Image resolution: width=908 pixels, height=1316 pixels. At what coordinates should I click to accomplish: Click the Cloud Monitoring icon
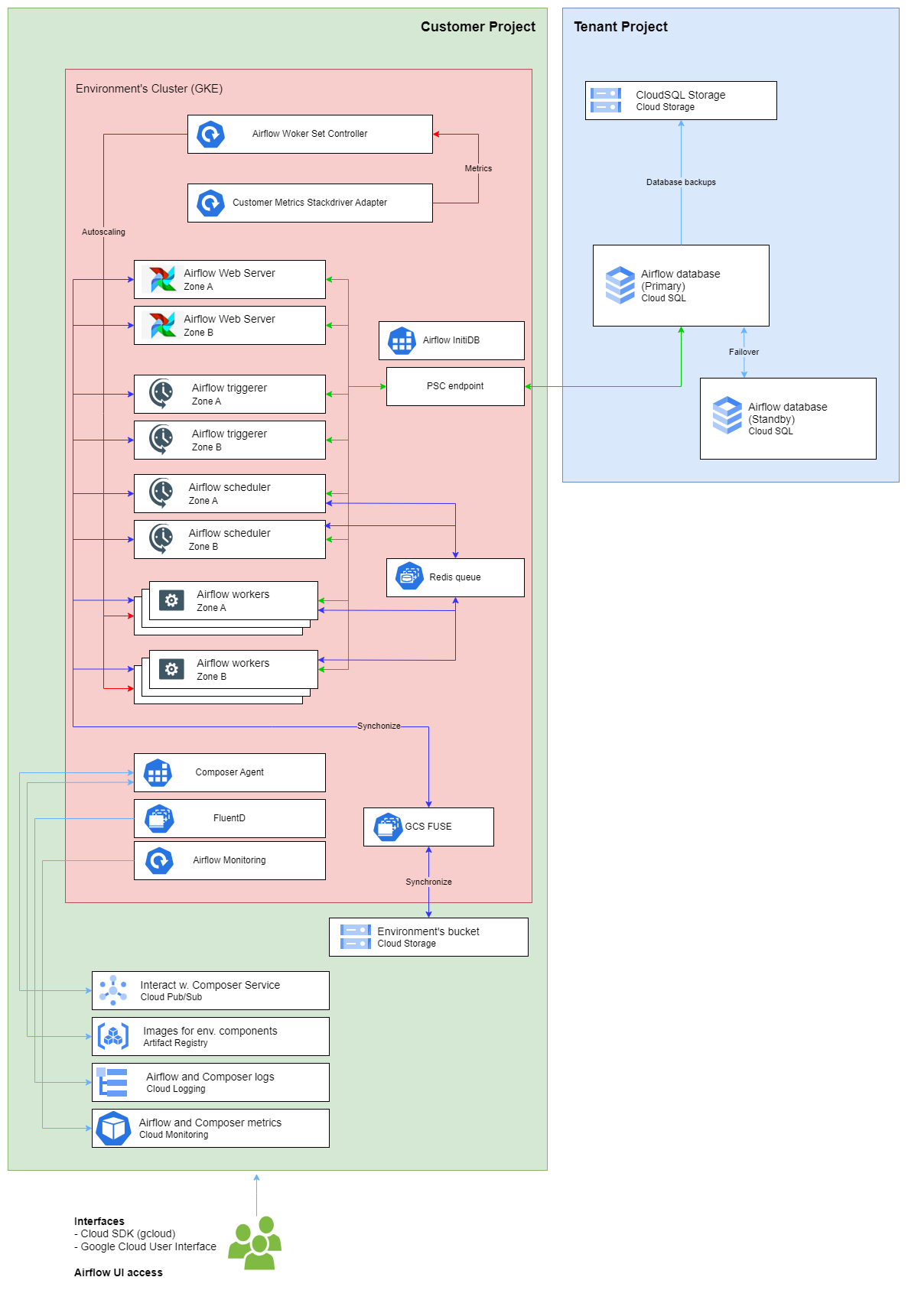tap(114, 1128)
